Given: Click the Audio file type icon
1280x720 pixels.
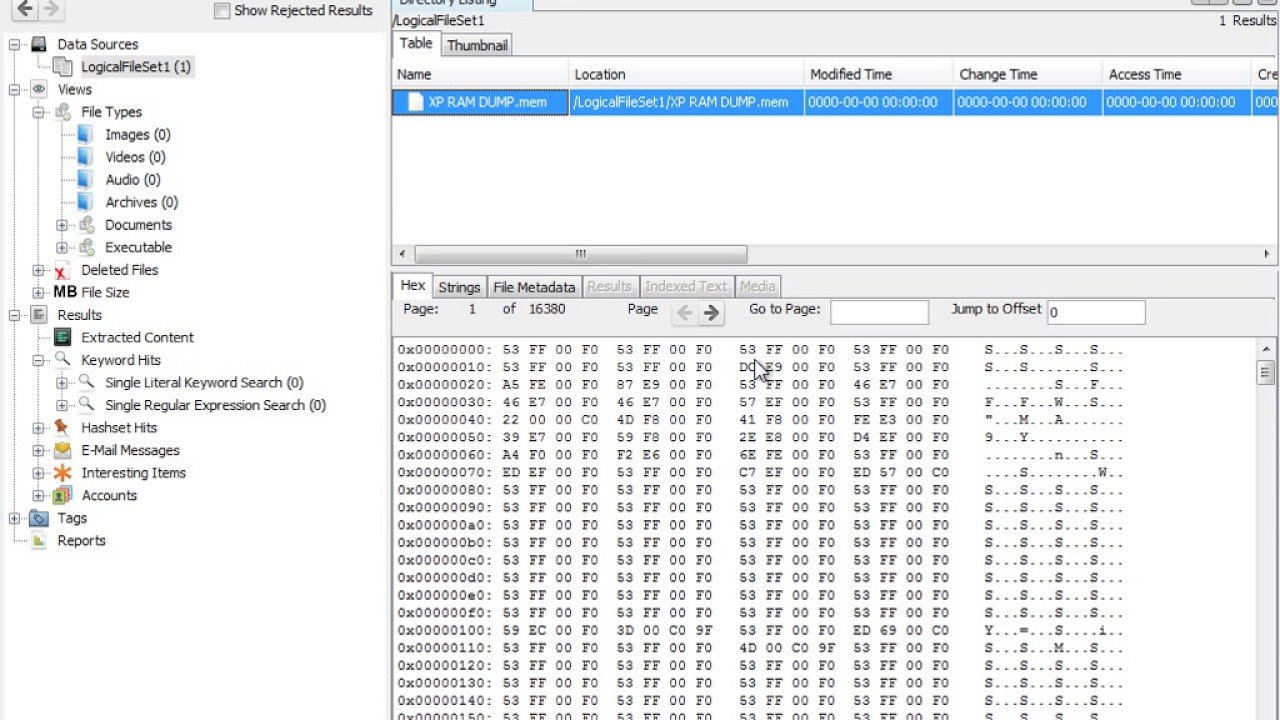Looking at the screenshot, I should 84,179.
